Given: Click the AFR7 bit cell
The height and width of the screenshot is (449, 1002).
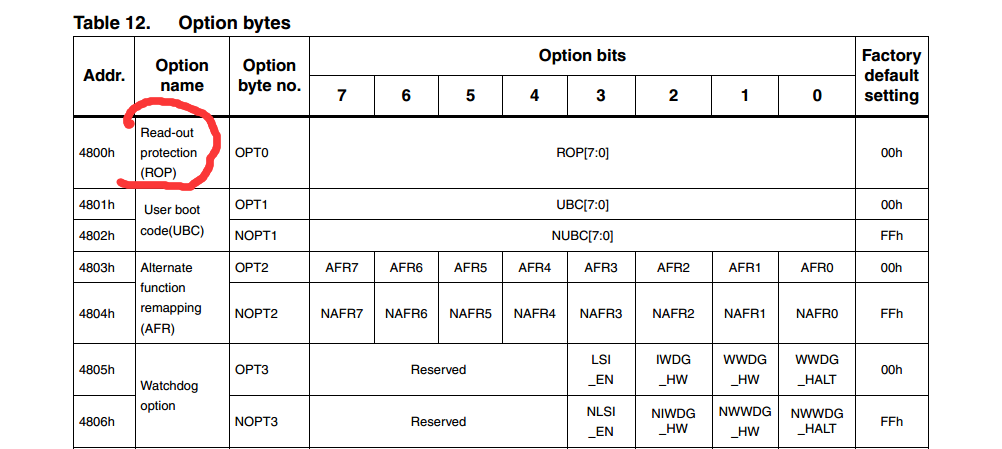Looking at the screenshot, I should pyautogui.click(x=342, y=268).
